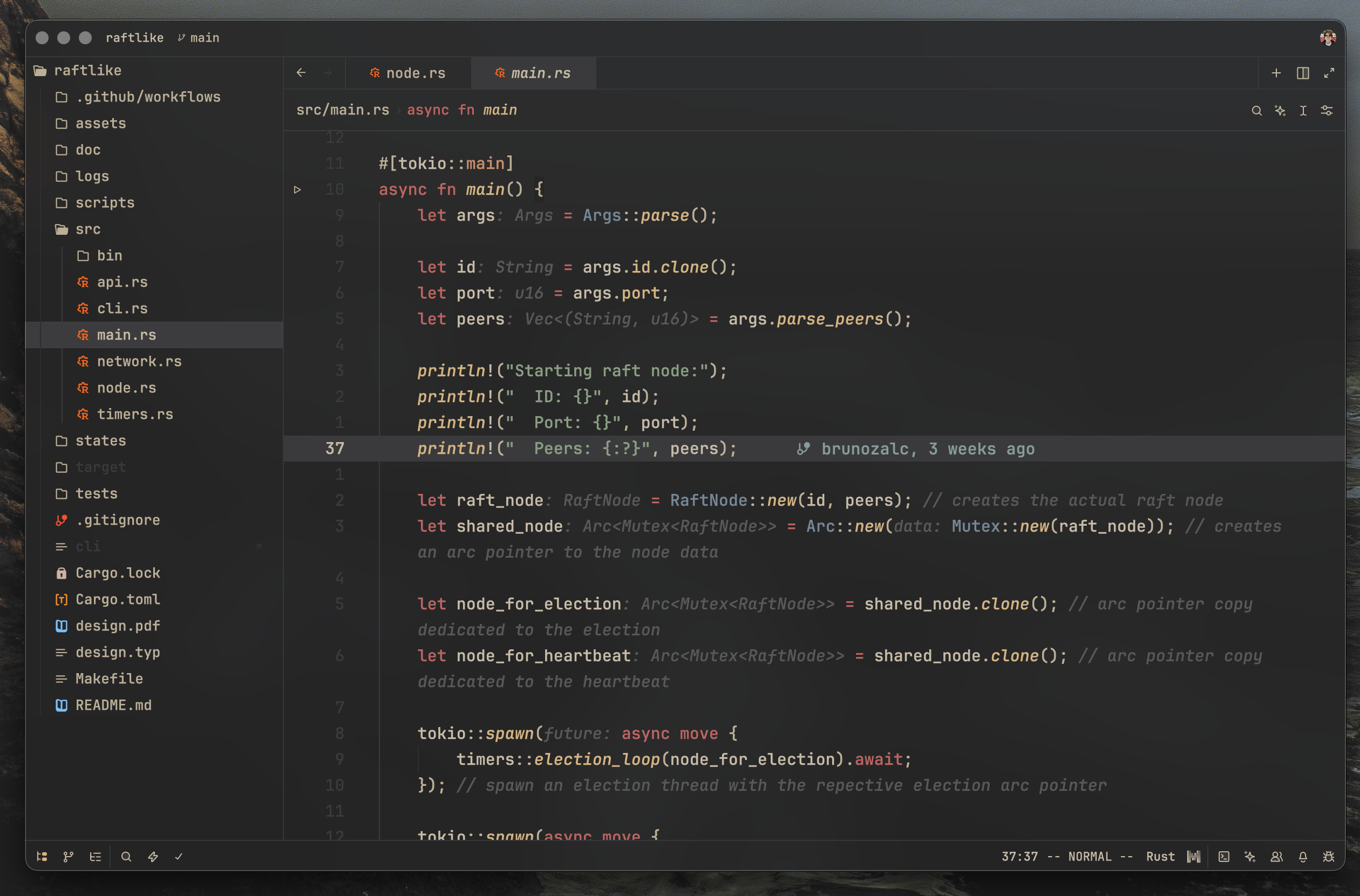
Task: Open timers.rs in file tree
Action: (154, 415)
